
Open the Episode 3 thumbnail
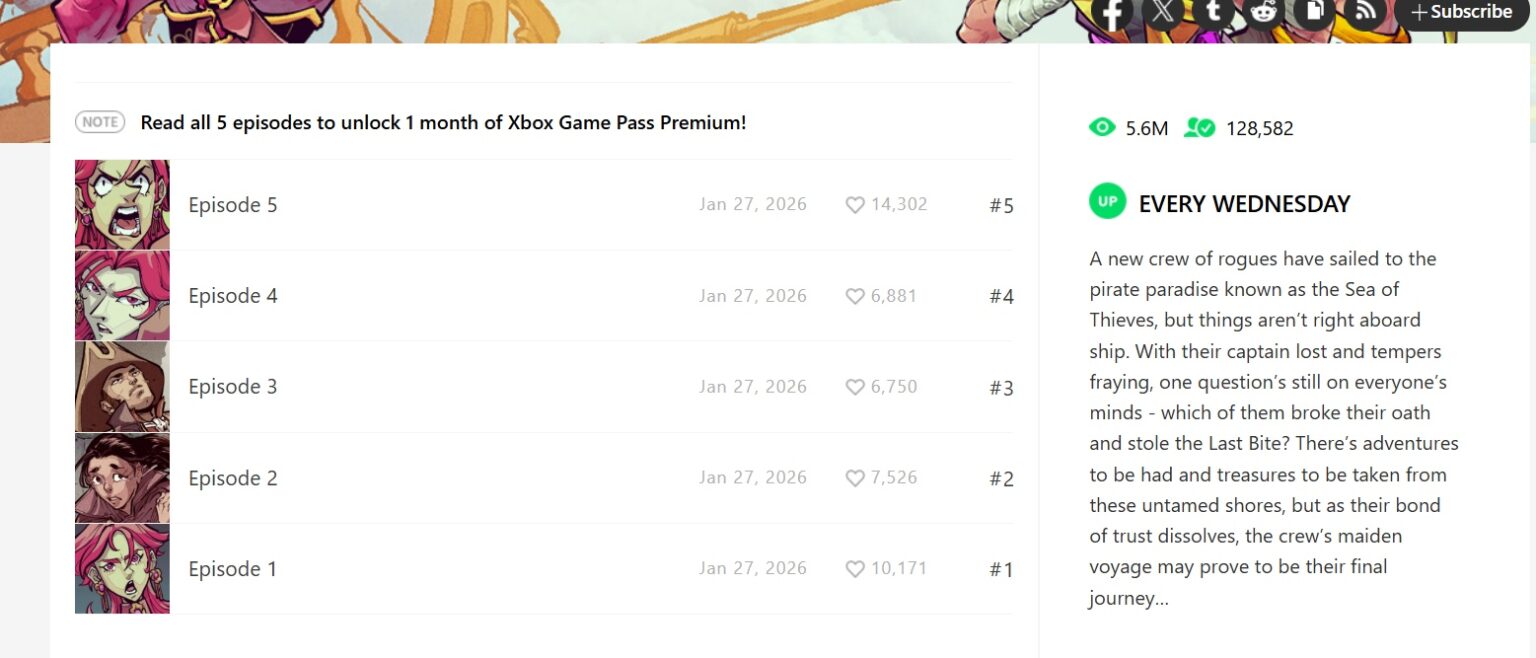point(122,387)
